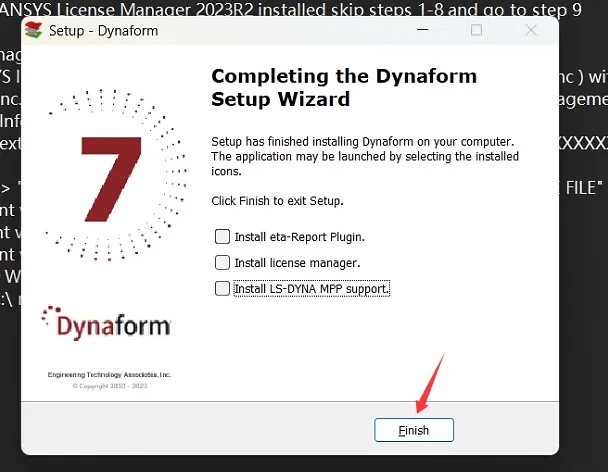Viewport: 608px width, 472px height.
Task: Click the 'Click Finish to exit Setup.' text
Action: [277, 201]
